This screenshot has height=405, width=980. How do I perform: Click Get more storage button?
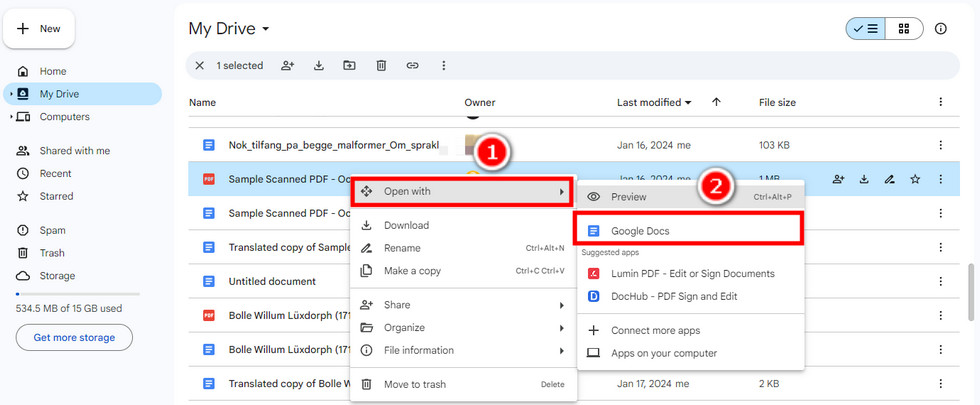click(74, 338)
